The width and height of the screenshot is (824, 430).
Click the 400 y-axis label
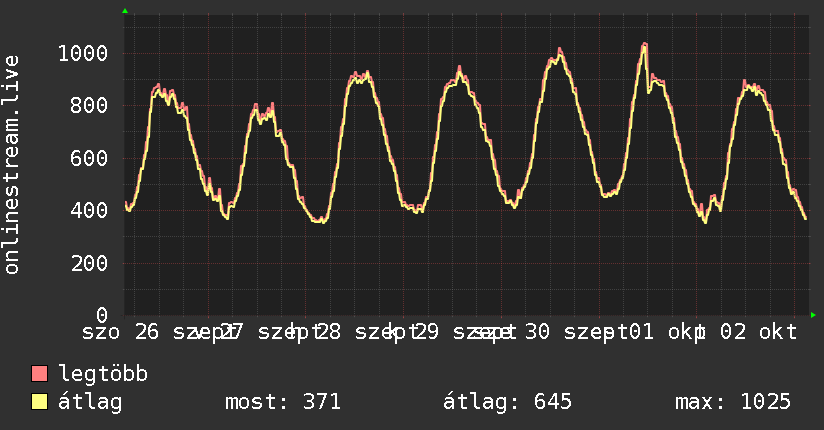tap(89, 211)
